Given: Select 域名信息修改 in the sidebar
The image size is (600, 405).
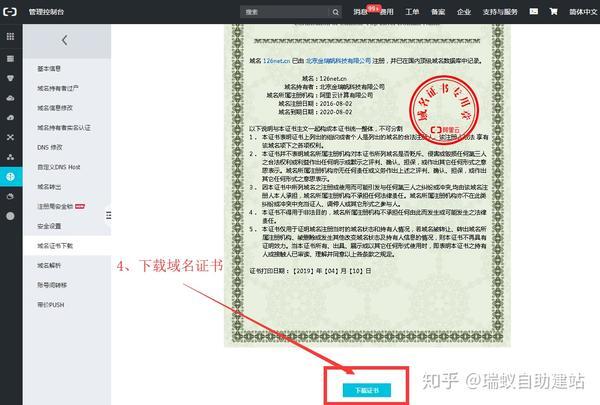Looking at the screenshot, I should (55, 108).
